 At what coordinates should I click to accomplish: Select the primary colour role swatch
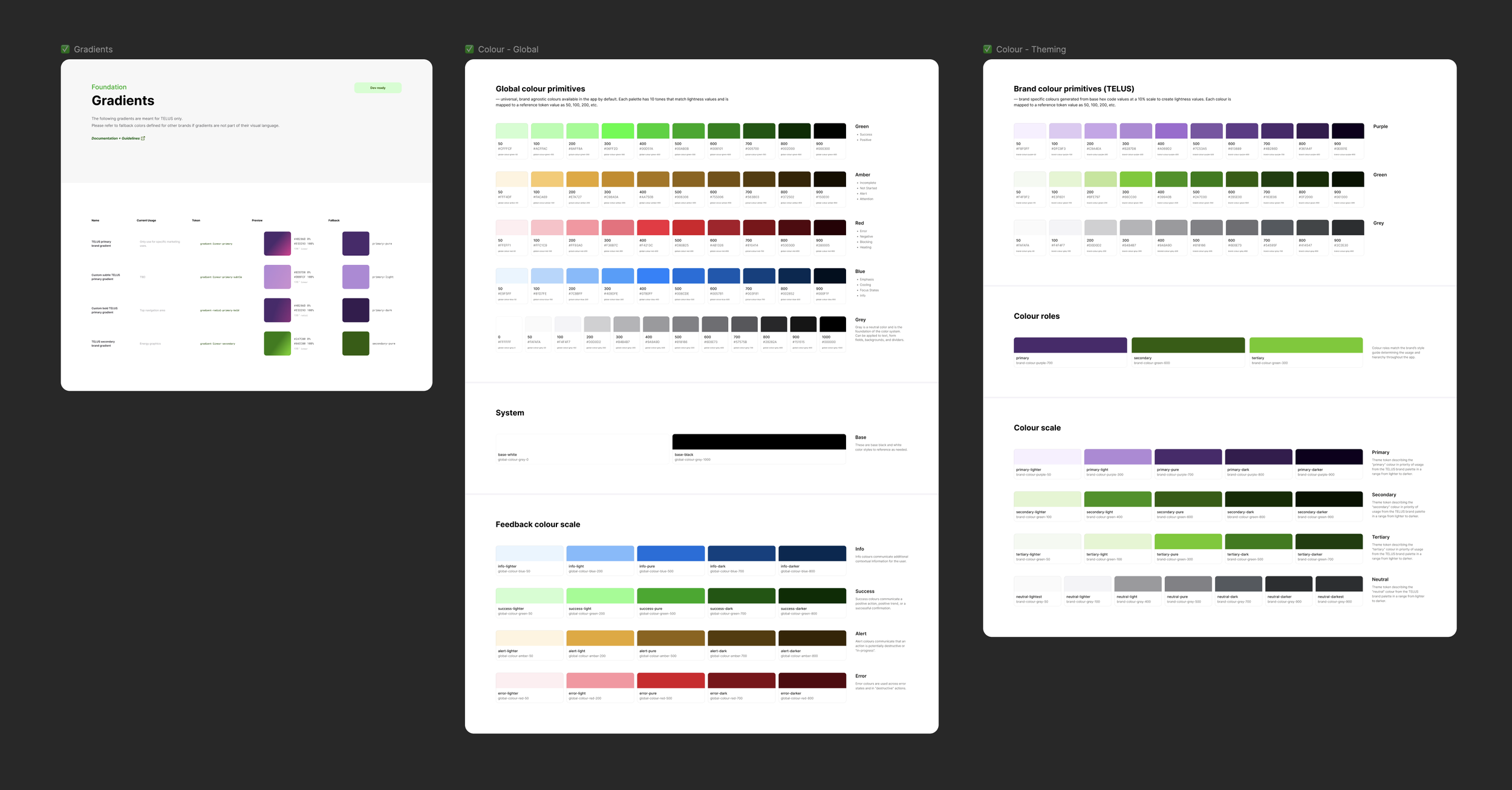pos(1070,345)
